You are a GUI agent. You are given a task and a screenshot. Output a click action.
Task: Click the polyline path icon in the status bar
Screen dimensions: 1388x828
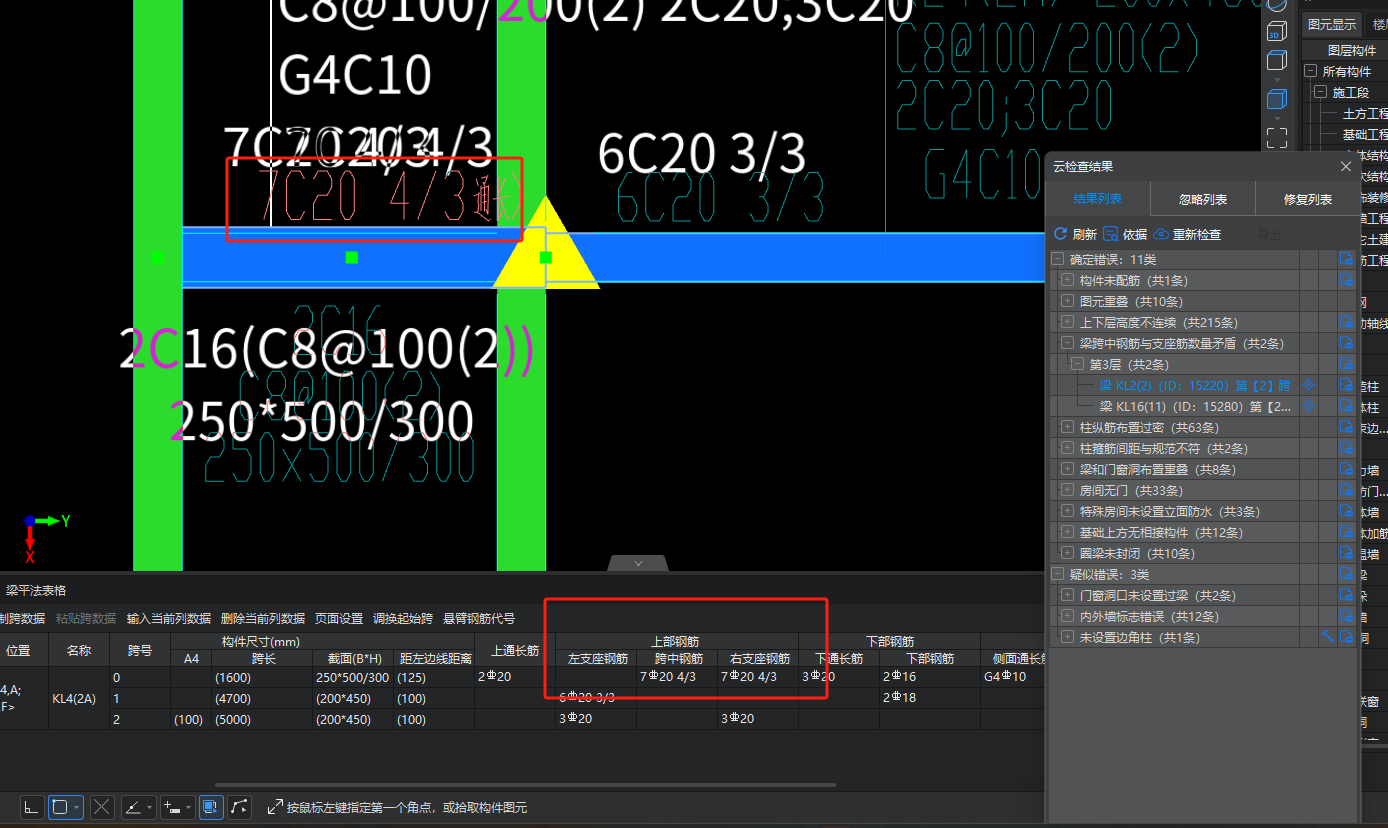click(239, 806)
